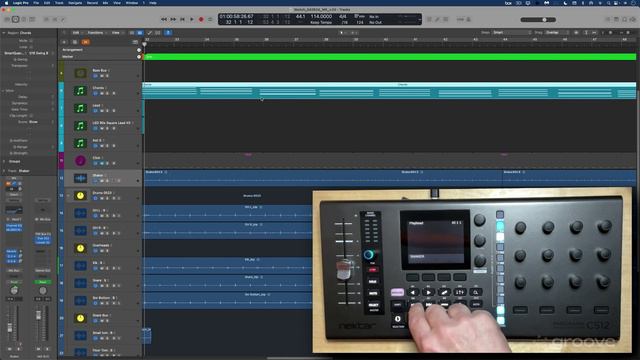Viewport: 640px width, 360px height.
Task: Click the Drums 2023 yellow stack icon
Action: point(80,196)
